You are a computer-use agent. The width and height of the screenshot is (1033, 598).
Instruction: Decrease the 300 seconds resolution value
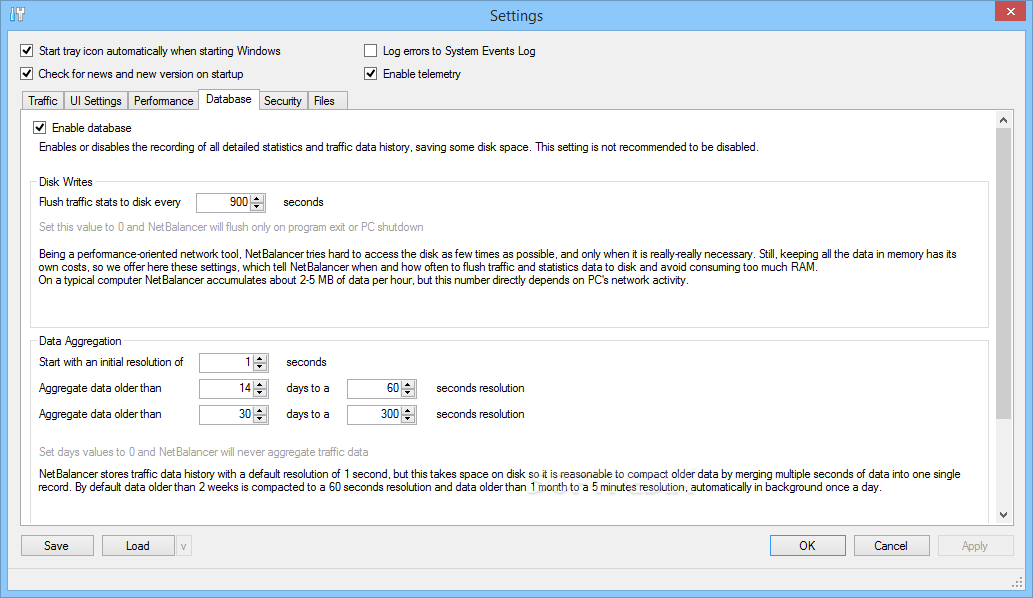pyautogui.click(x=408, y=419)
